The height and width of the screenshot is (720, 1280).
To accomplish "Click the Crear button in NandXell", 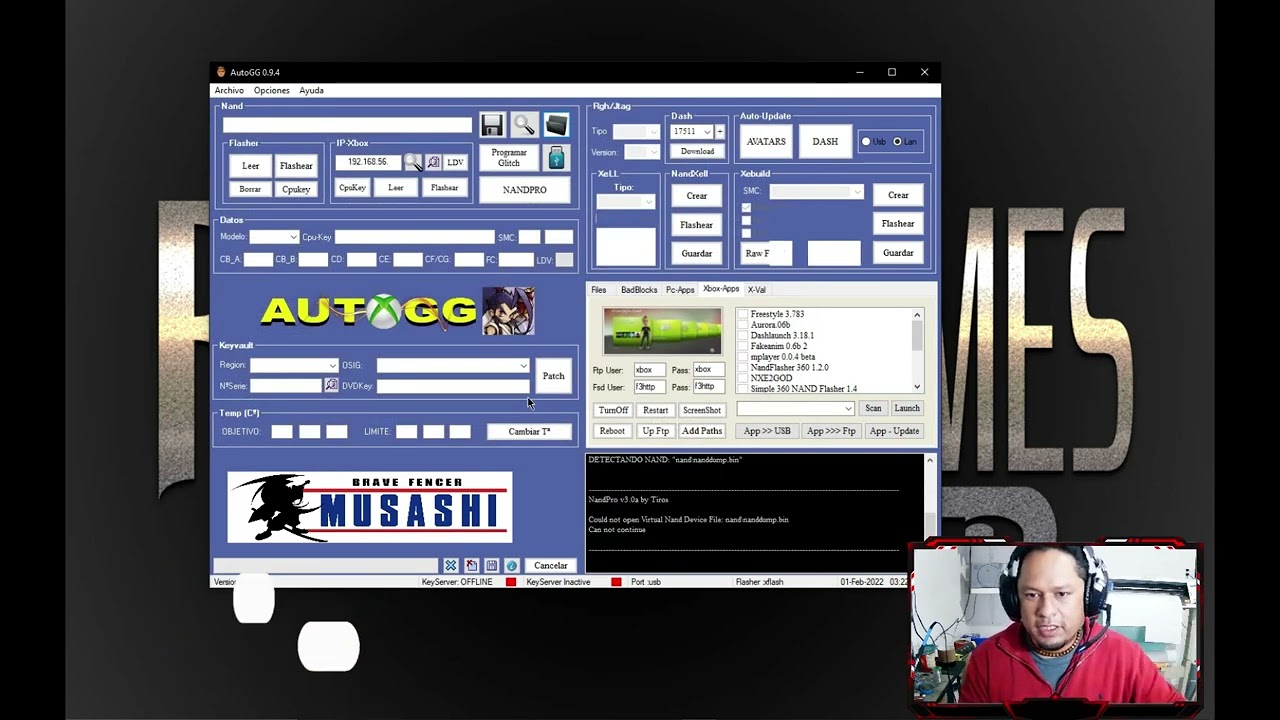I will point(697,196).
